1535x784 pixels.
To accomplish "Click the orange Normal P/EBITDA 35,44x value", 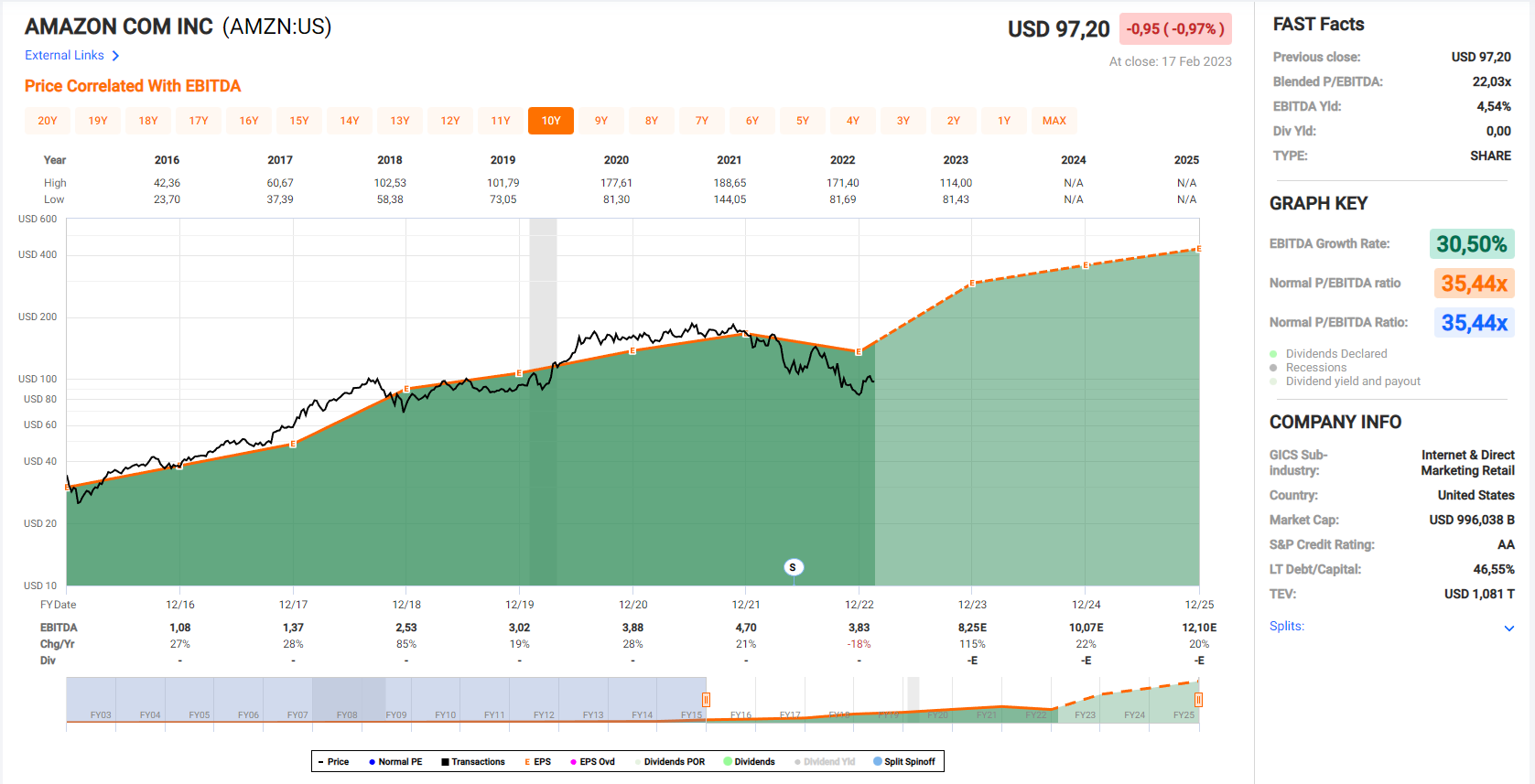I will pyautogui.click(x=1473, y=284).
